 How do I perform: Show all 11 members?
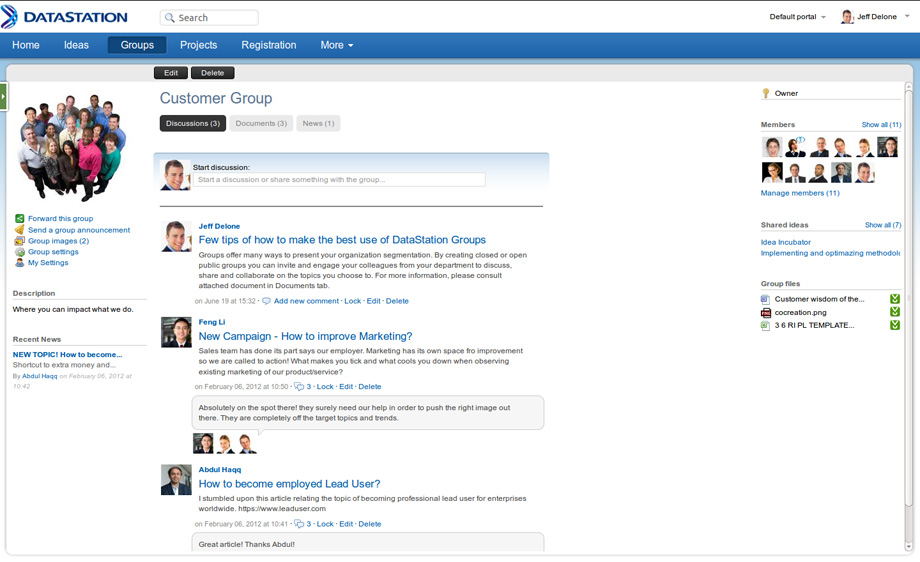(x=881, y=125)
